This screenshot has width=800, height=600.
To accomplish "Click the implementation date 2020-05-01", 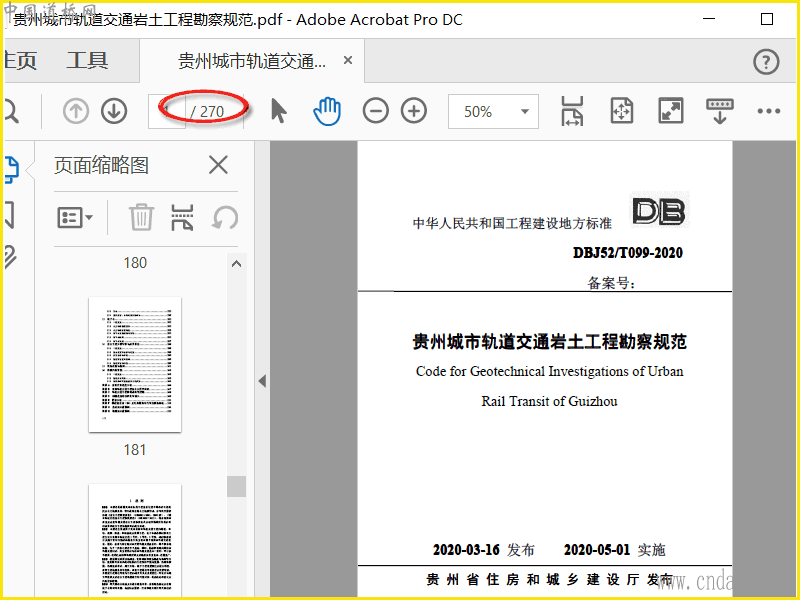I will tap(597, 550).
